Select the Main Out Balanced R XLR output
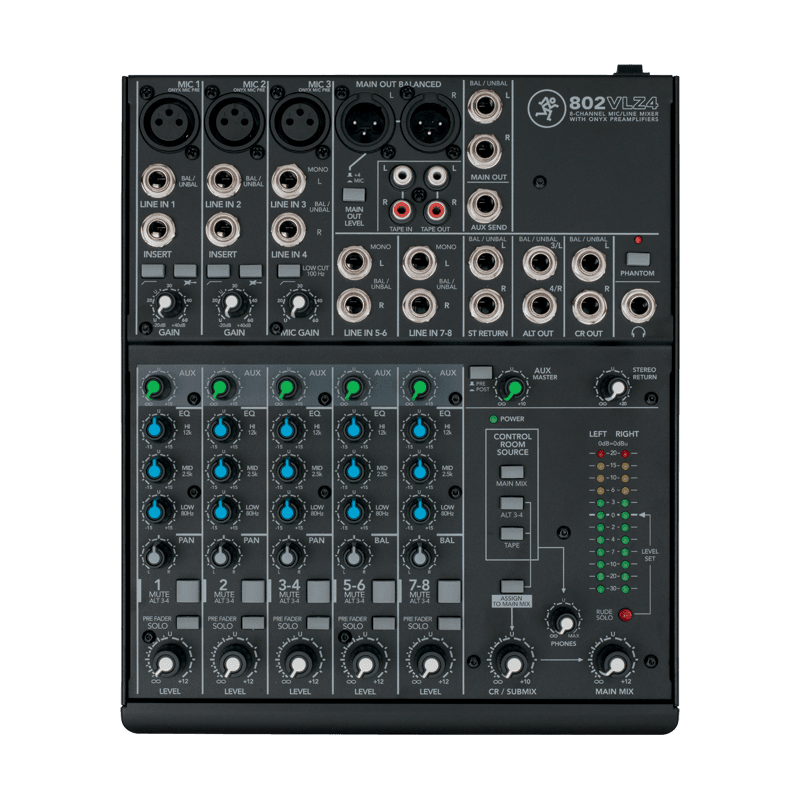The image size is (800, 800). point(430,122)
